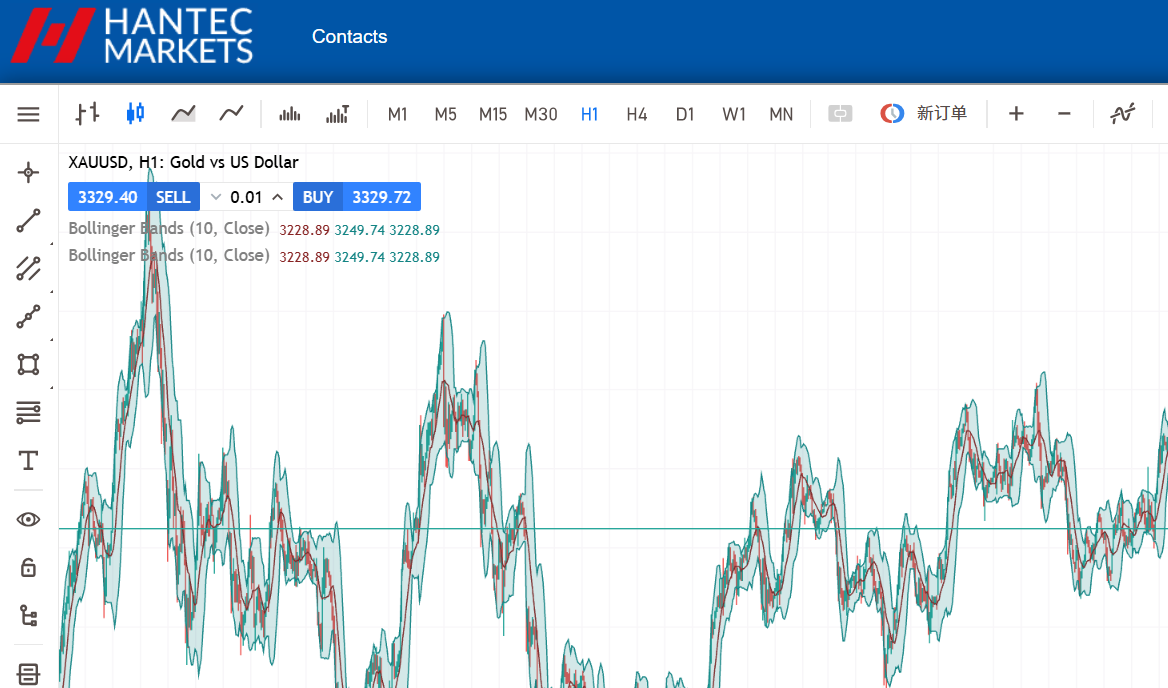The width and height of the screenshot is (1168, 688).
Task: Open new order (新订单) dialog
Action: tap(924, 113)
